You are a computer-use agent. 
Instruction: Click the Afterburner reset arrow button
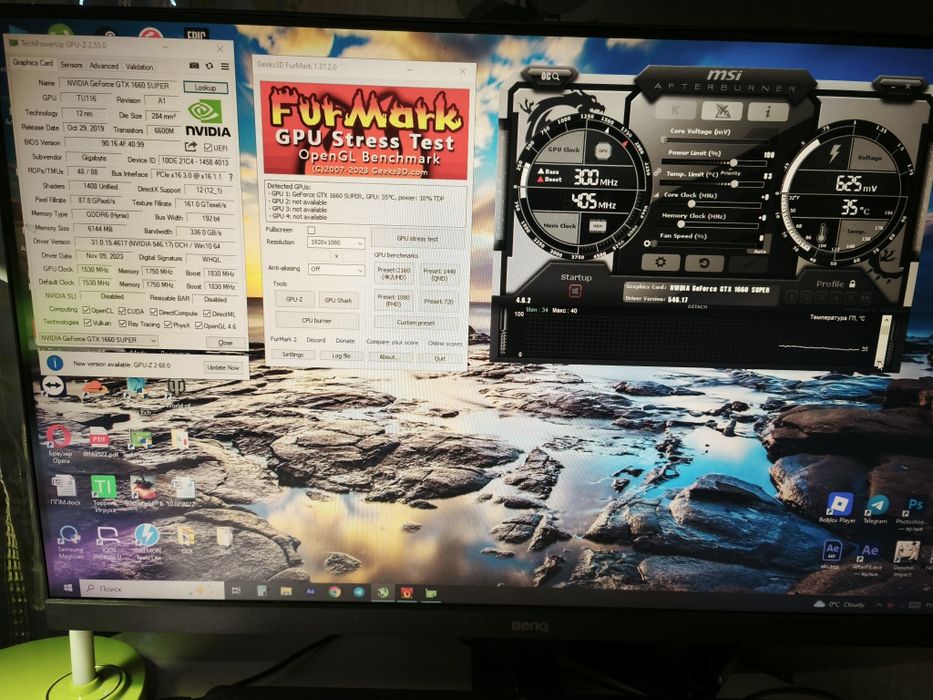(x=703, y=262)
